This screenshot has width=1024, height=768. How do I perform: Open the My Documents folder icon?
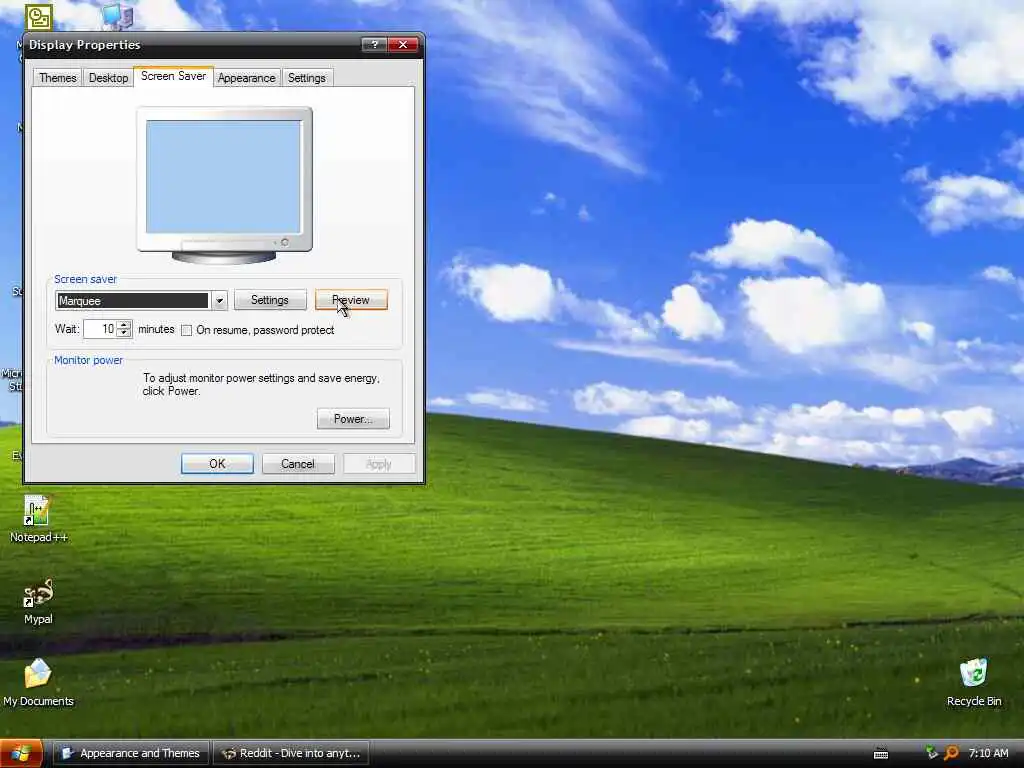click(x=38, y=683)
